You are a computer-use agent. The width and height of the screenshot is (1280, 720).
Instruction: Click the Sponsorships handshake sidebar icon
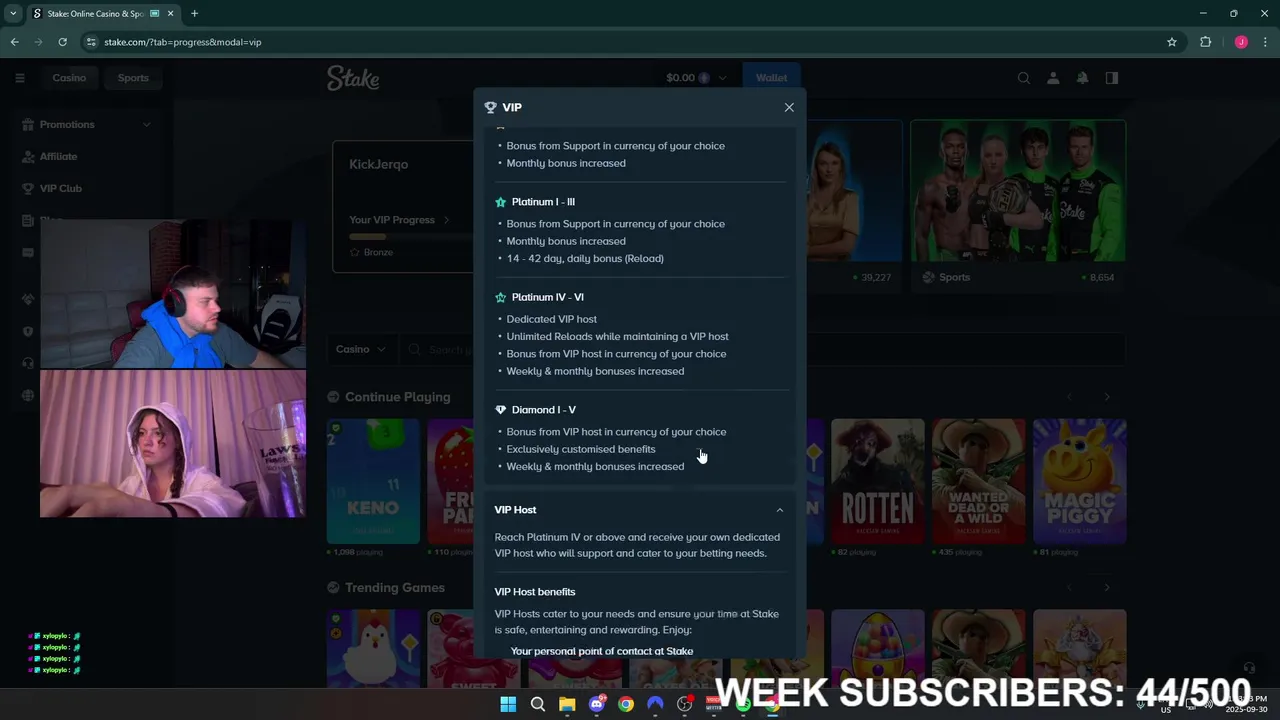point(28,299)
